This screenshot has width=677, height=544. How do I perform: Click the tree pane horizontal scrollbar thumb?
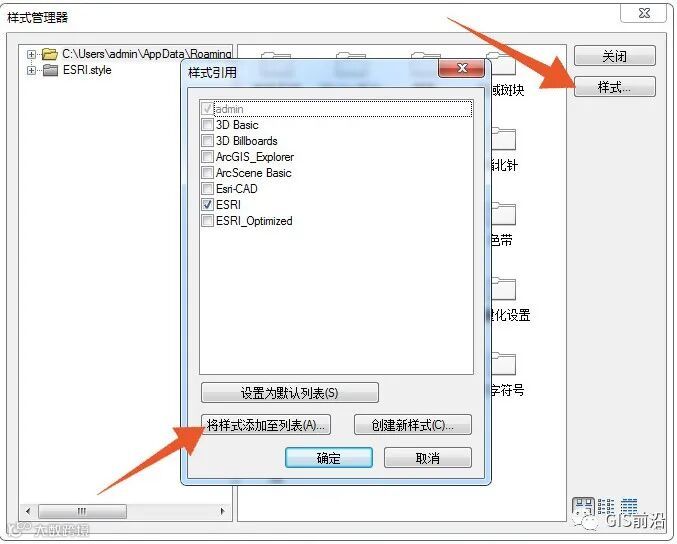click(x=82, y=512)
